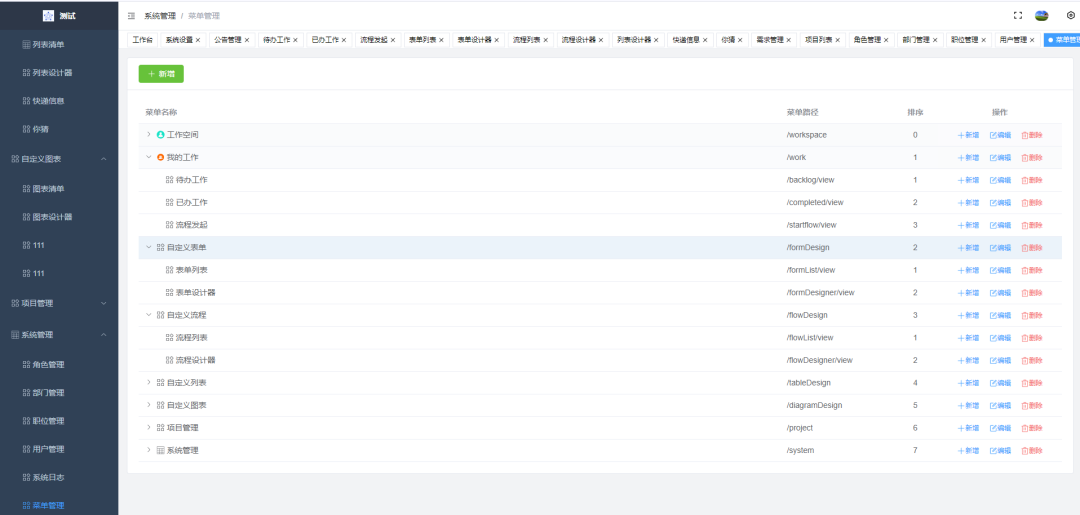This screenshot has height=515, width=1080.
Task: Close the 公告管理 tab
Action: tap(247, 40)
